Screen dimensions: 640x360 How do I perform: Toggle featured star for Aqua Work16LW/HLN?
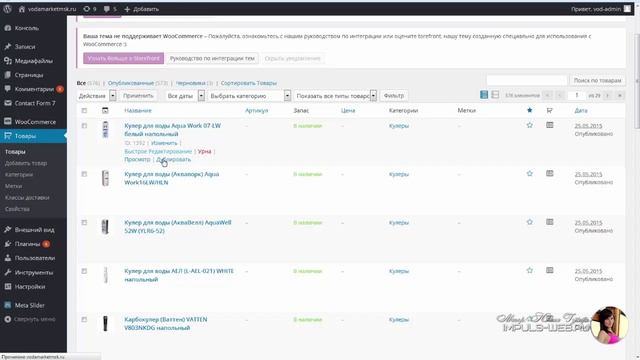point(529,174)
